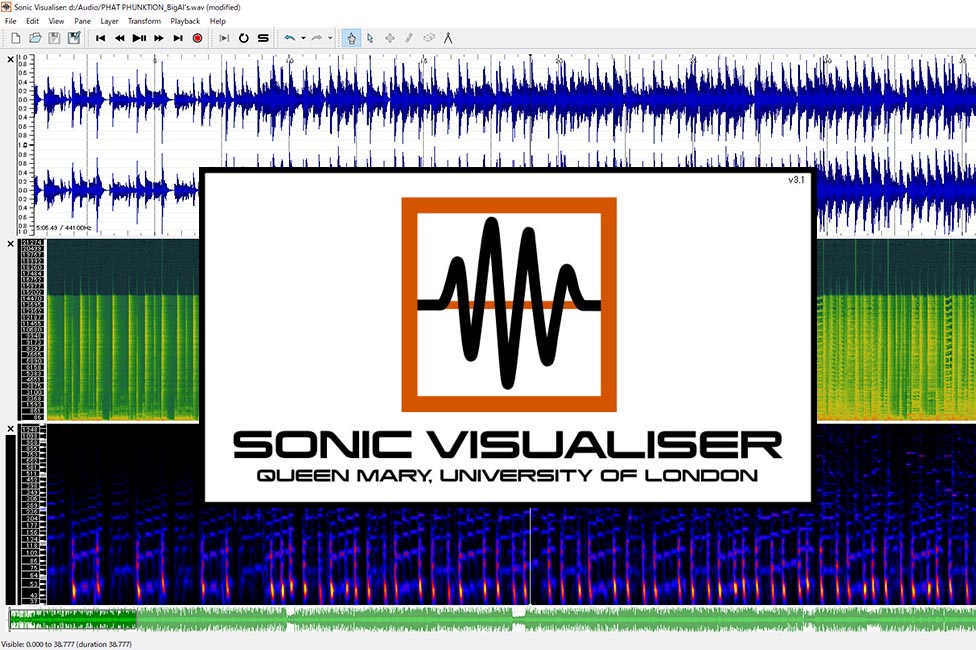976x650 pixels.
Task: Select the Measure compass tool
Action: pyautogui.click(x=447, y=38)
